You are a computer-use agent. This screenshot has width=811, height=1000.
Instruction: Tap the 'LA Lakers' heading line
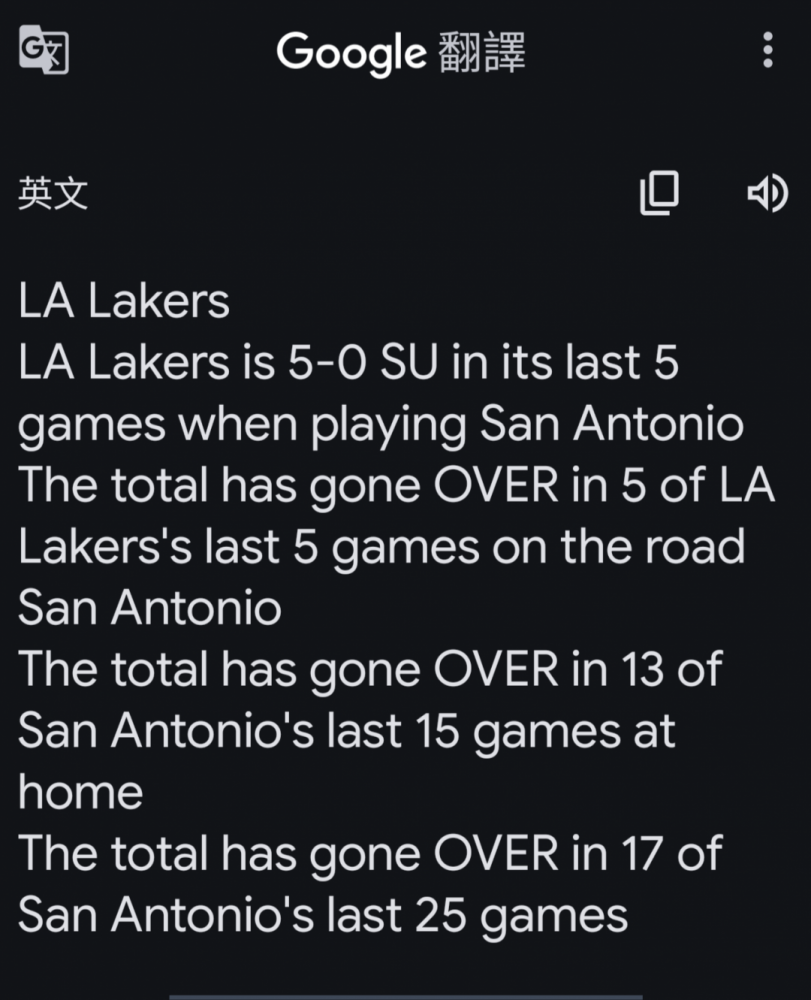124,300
